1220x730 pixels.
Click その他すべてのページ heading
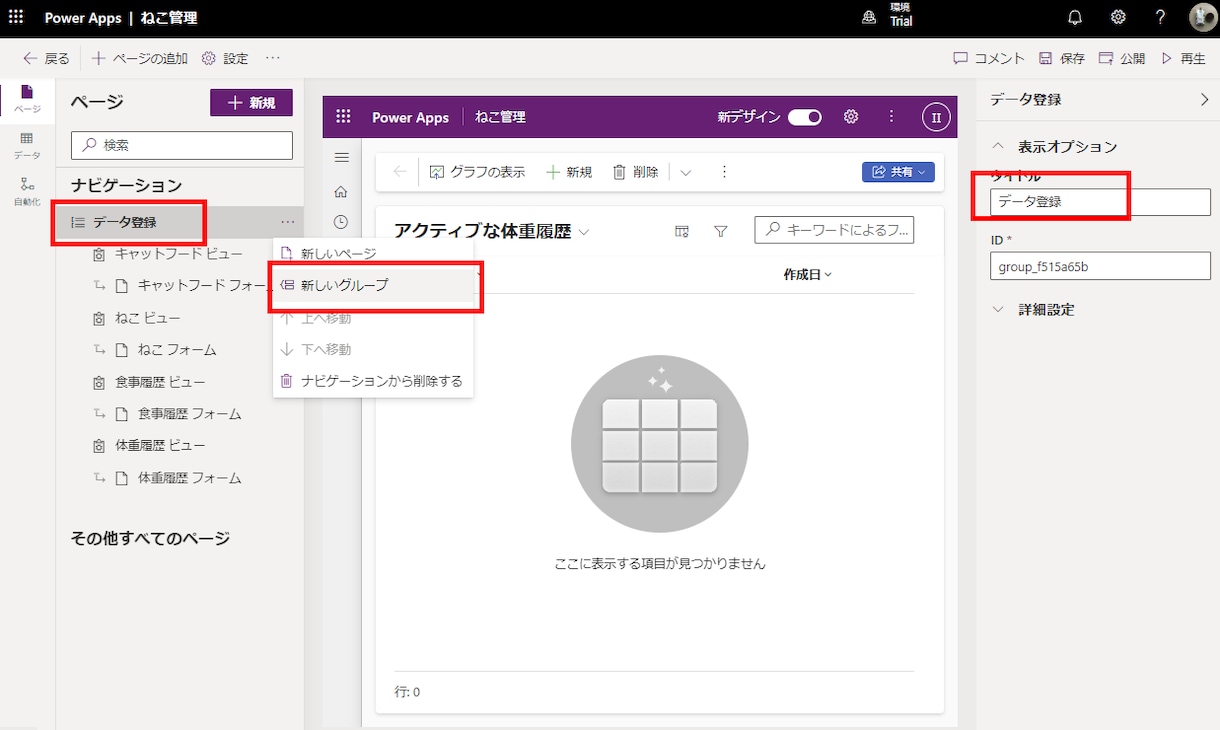pos(150,538)
